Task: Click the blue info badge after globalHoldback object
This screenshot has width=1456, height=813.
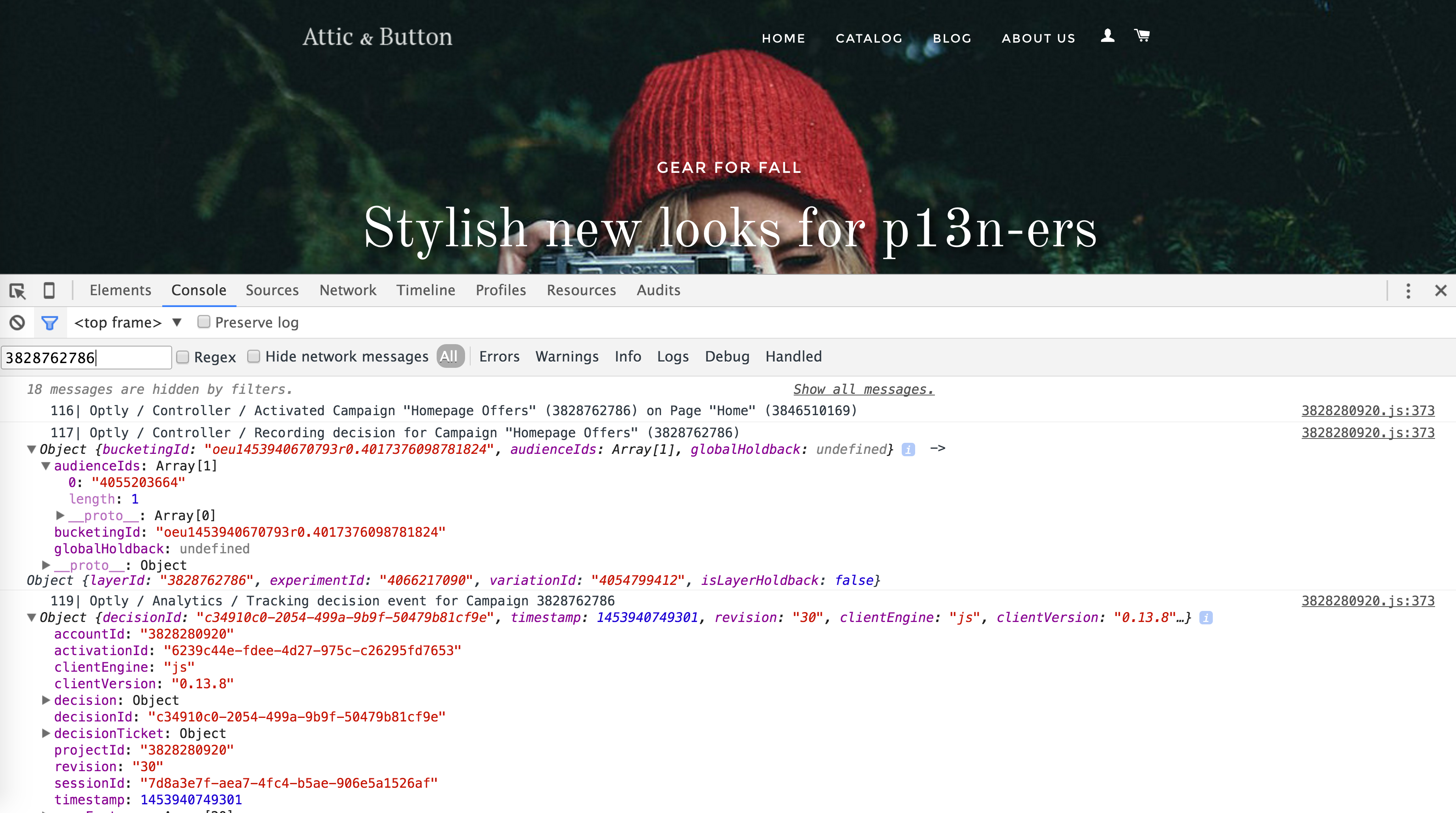Action: tap(908, 449)
